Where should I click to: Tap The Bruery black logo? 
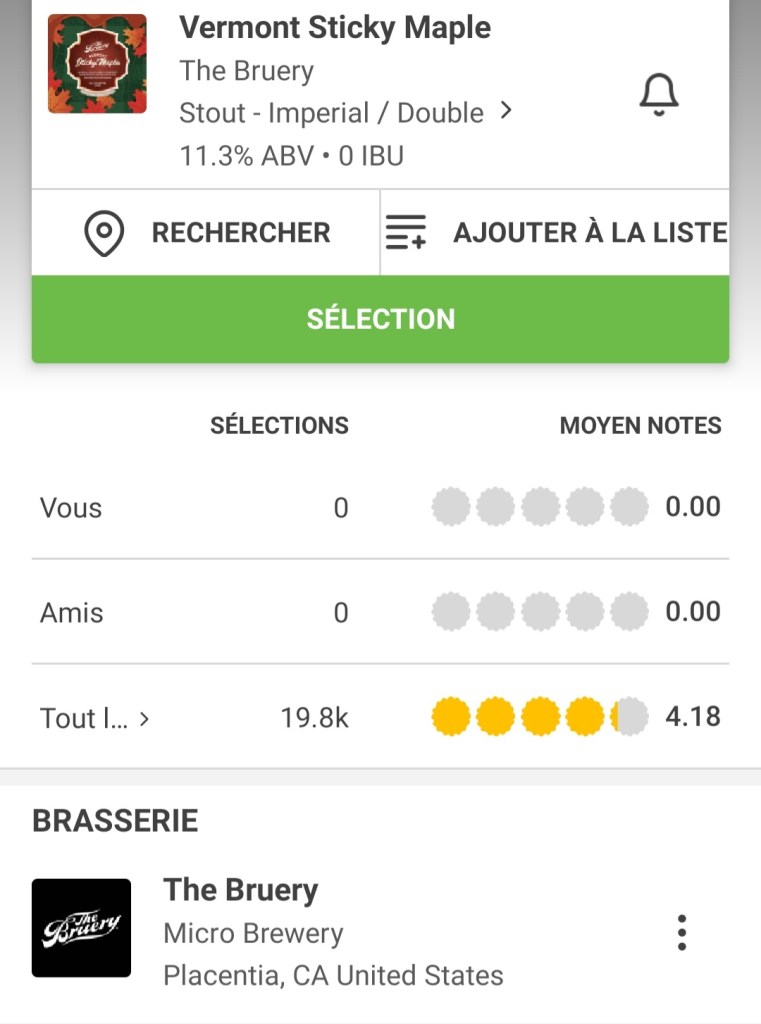click(81, 928)
